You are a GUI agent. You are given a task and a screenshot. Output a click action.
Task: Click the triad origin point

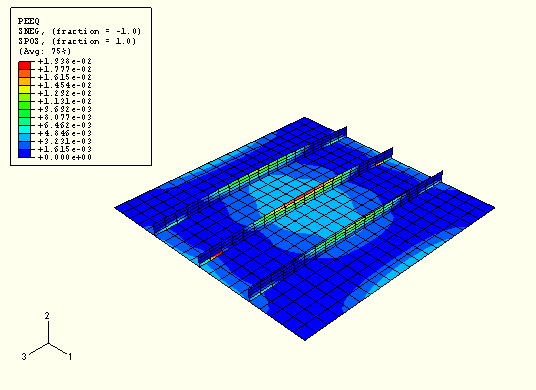pos(48,343)
